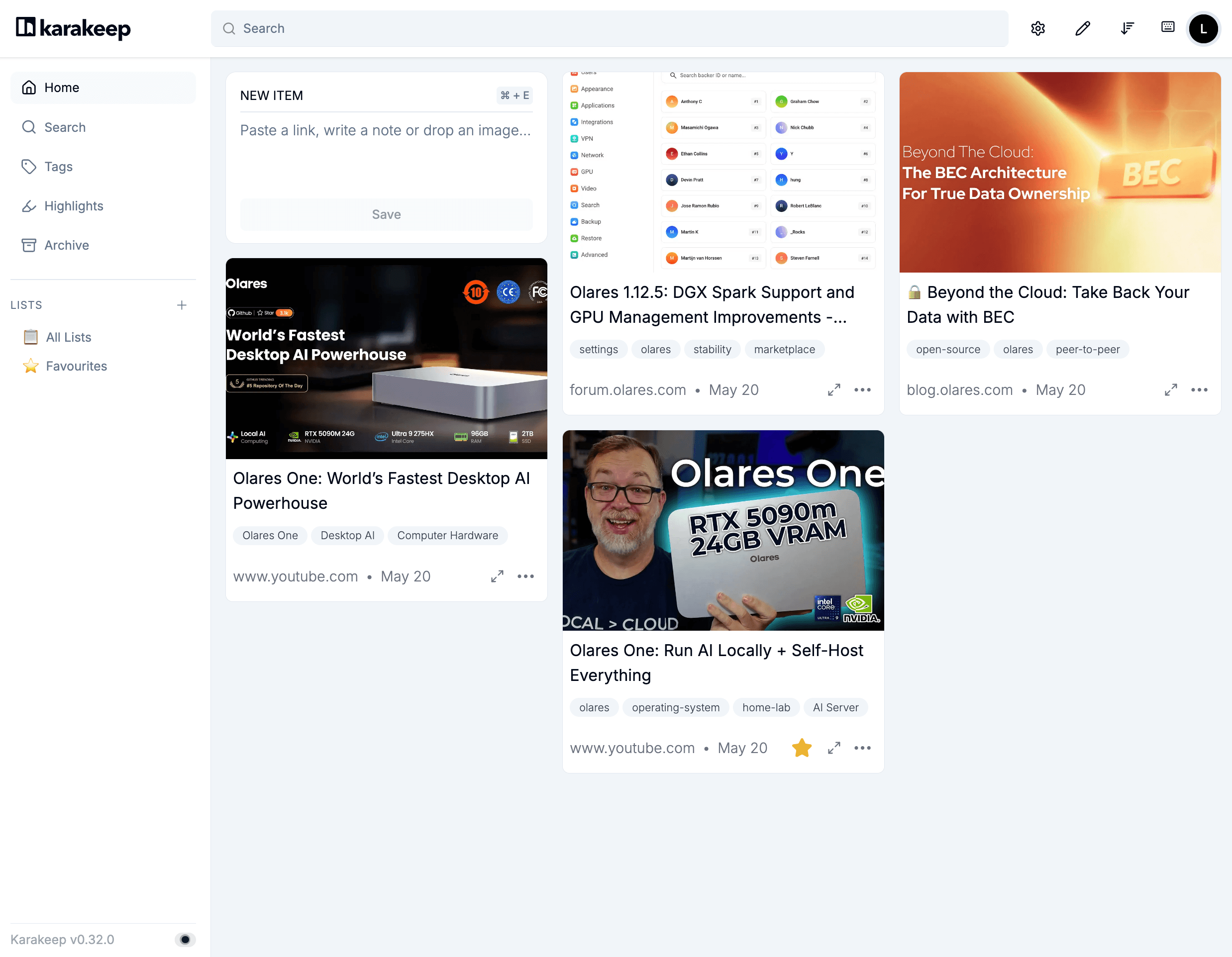This screenshot has height=957, width=1232.
Task: Open Search from the sidebar
Action: pos(103,127)
